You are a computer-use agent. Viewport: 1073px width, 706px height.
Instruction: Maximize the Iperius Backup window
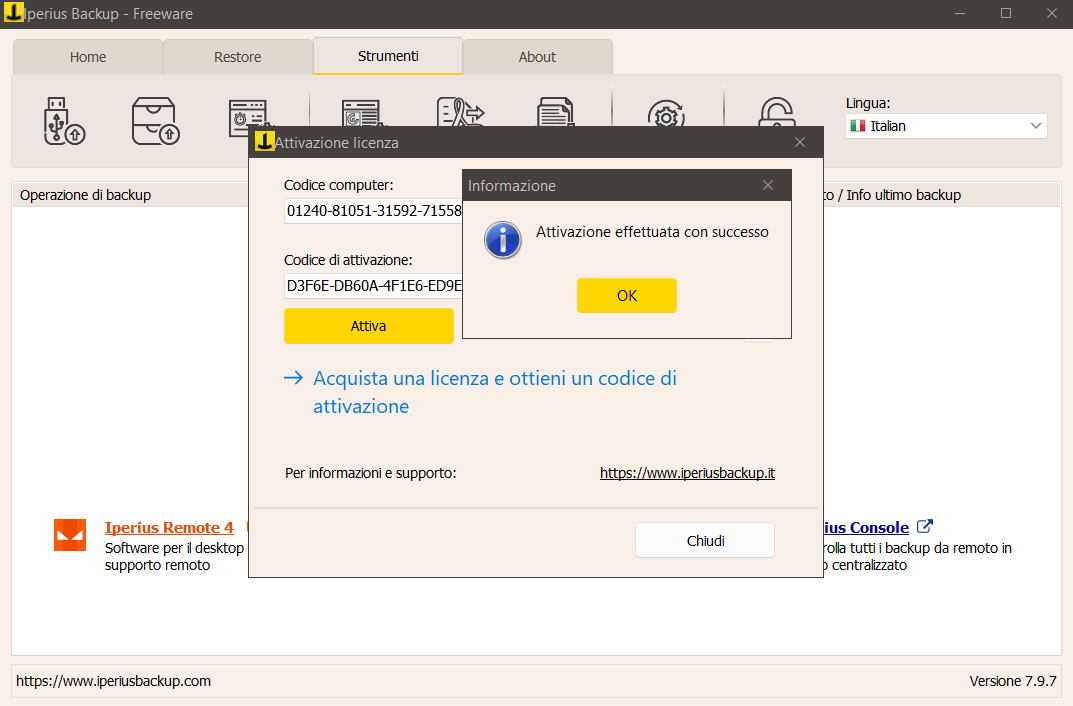pos(1006,13)
